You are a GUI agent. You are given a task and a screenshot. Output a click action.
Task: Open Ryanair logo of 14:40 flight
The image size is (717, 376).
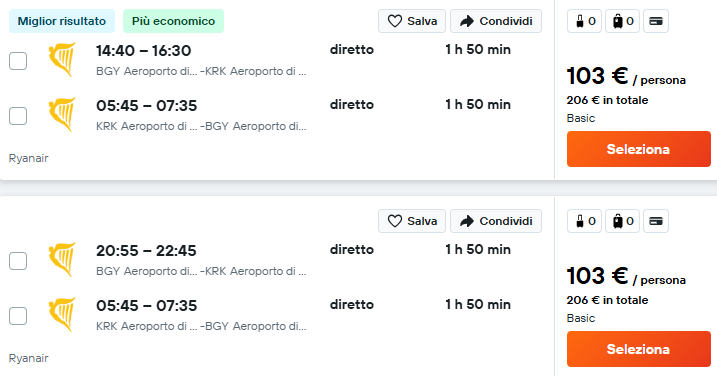[x=62, y=59]
